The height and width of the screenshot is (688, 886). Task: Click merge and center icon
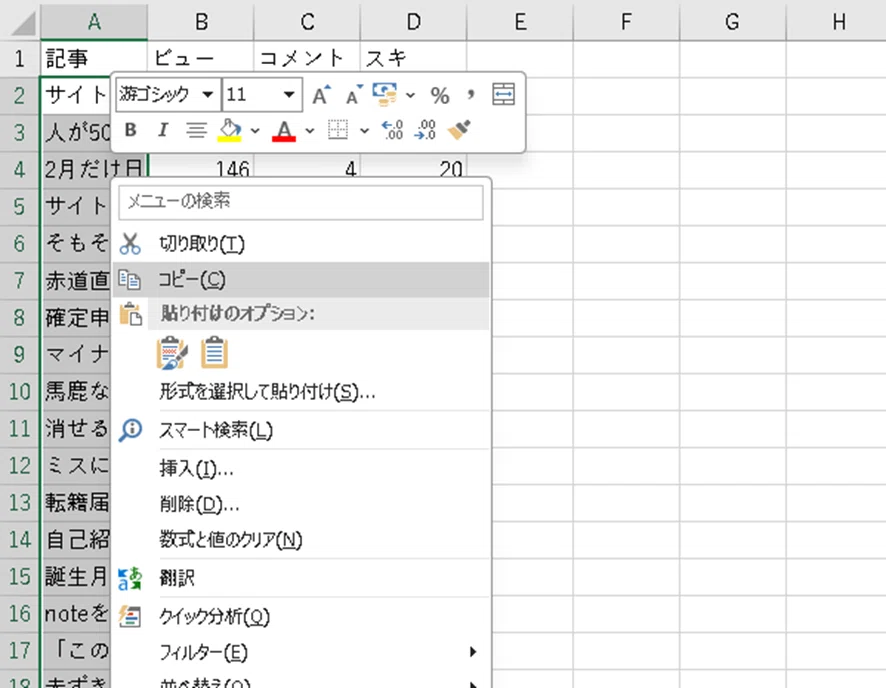click(x=503, y=94)
